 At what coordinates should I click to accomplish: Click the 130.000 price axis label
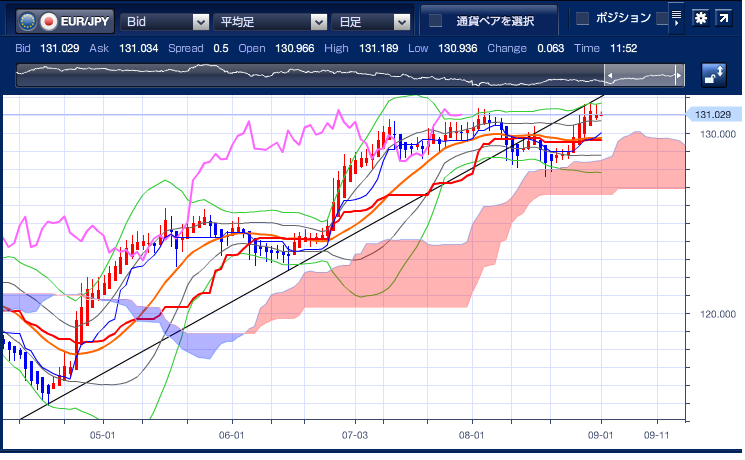[717, 134]
